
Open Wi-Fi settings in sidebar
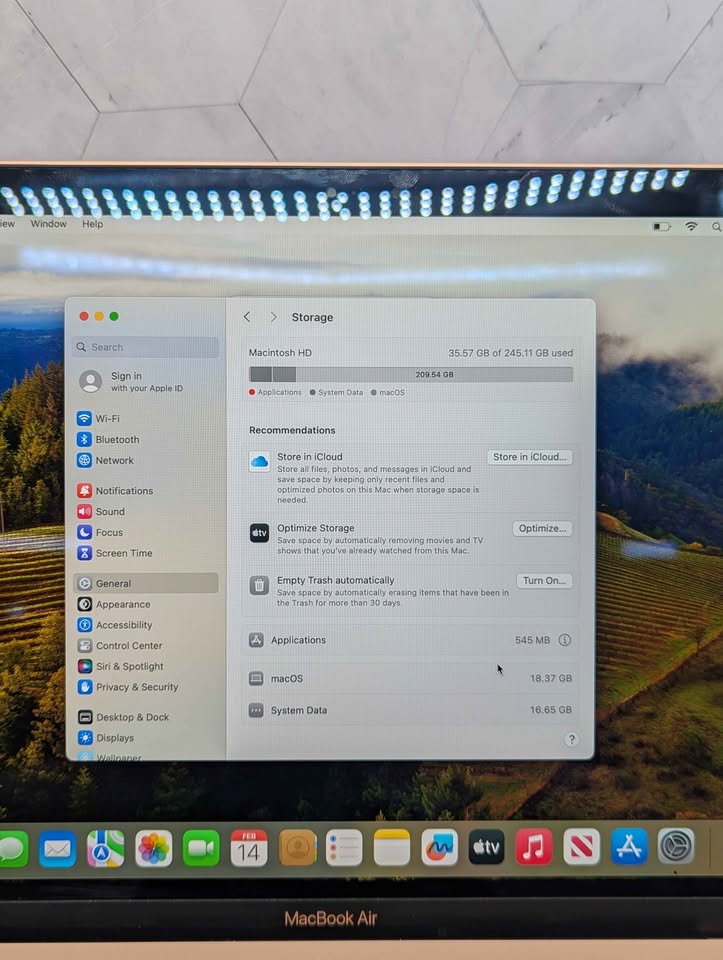pyautogui.click(x=107, y=419)
